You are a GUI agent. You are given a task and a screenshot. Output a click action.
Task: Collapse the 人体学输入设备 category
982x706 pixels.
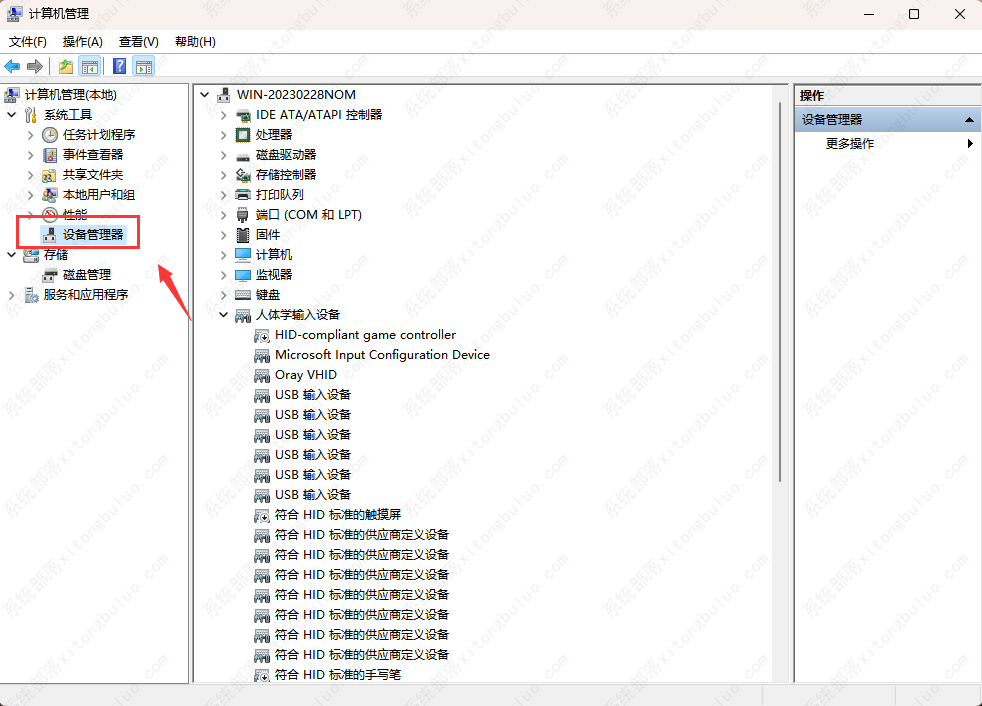tap(222, 314)
